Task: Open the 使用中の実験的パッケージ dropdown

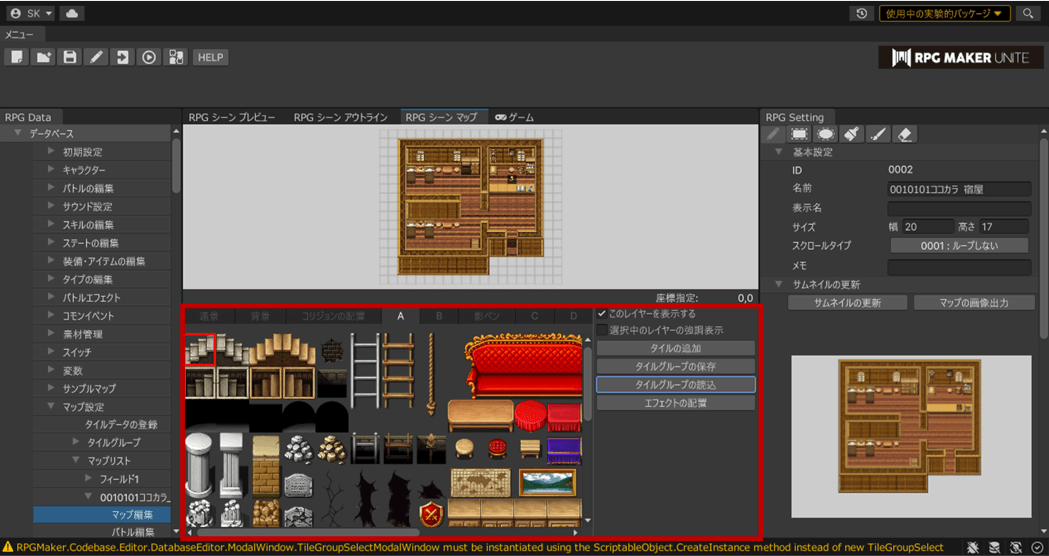Action: (x=944, y=14)
